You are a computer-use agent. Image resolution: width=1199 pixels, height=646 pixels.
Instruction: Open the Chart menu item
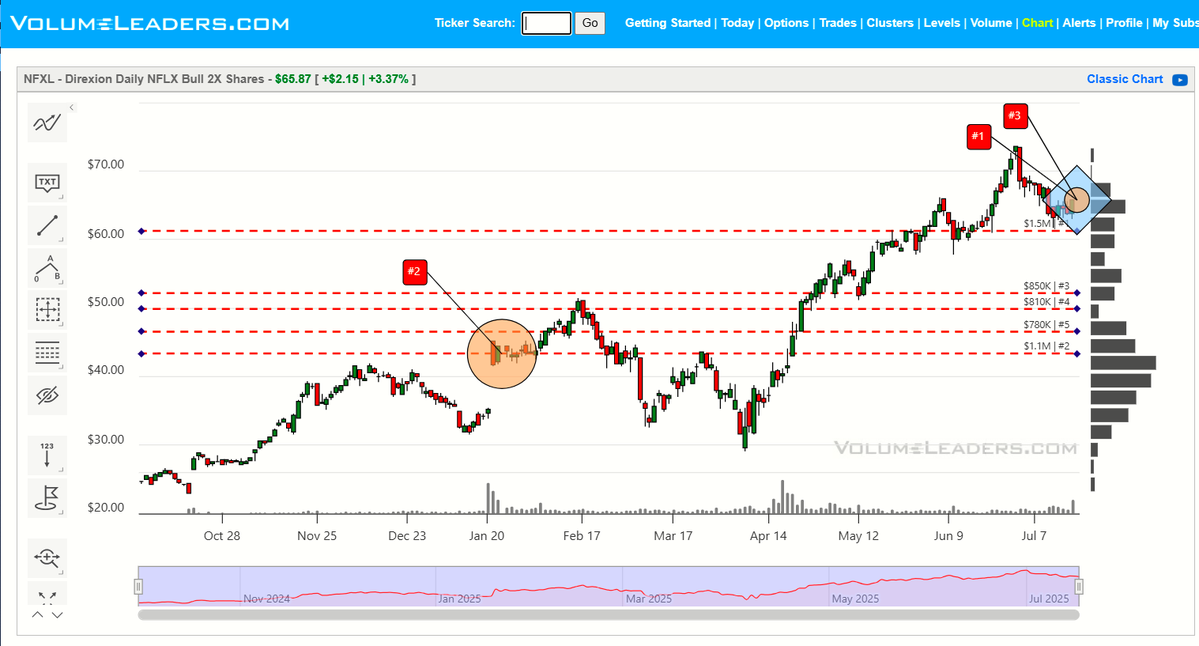tap(1037, 23)
